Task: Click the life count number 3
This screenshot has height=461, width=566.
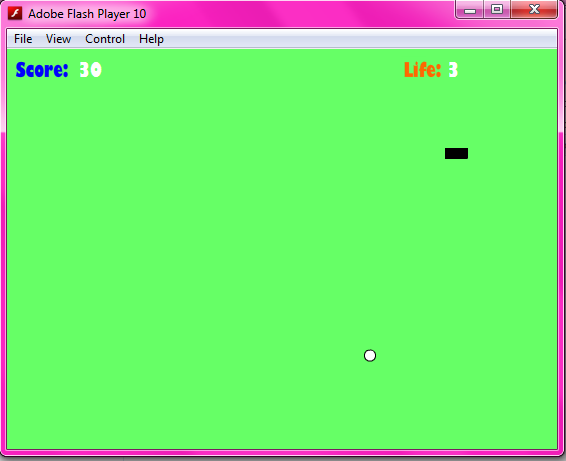Action: (453, 70)
